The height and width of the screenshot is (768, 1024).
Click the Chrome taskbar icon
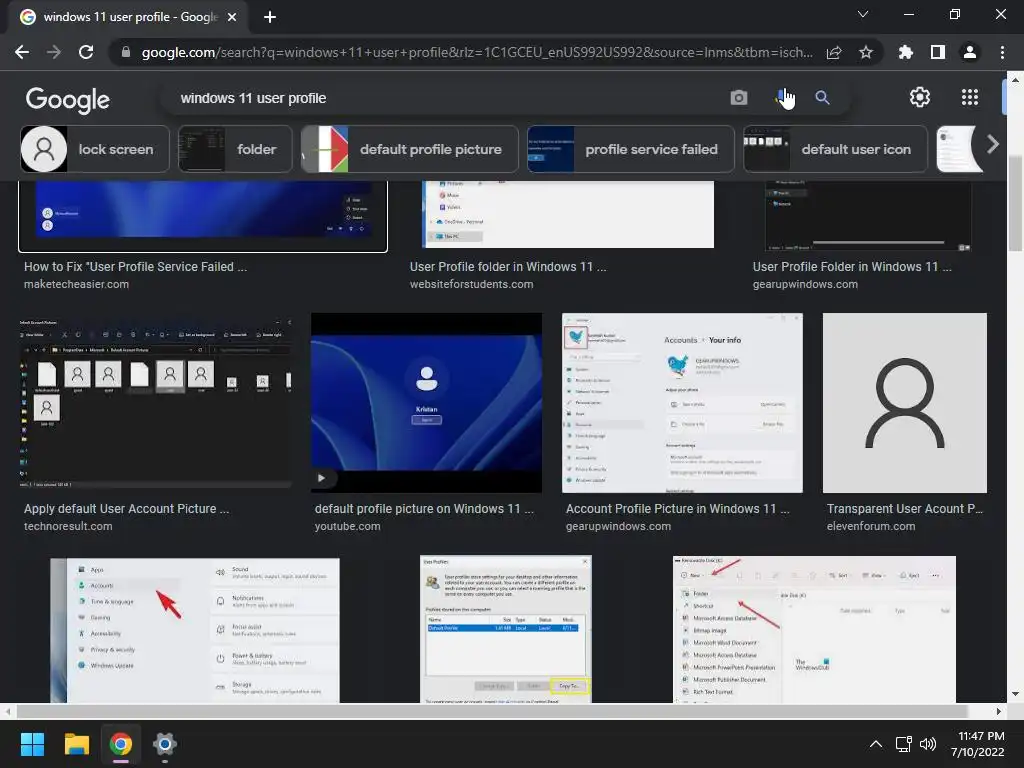121,744
